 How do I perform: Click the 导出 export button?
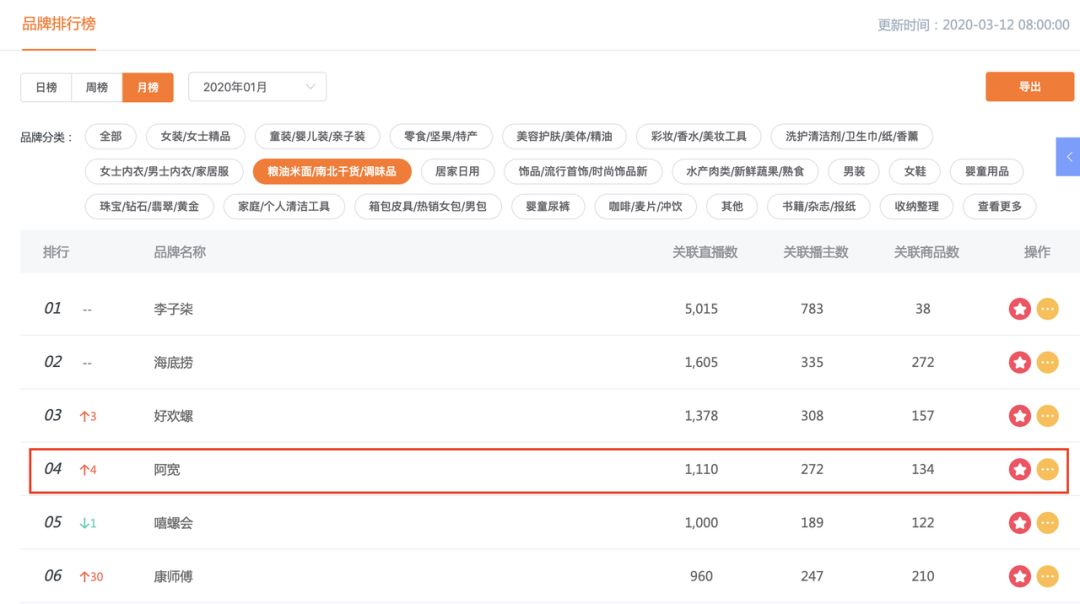[1029, 87]
